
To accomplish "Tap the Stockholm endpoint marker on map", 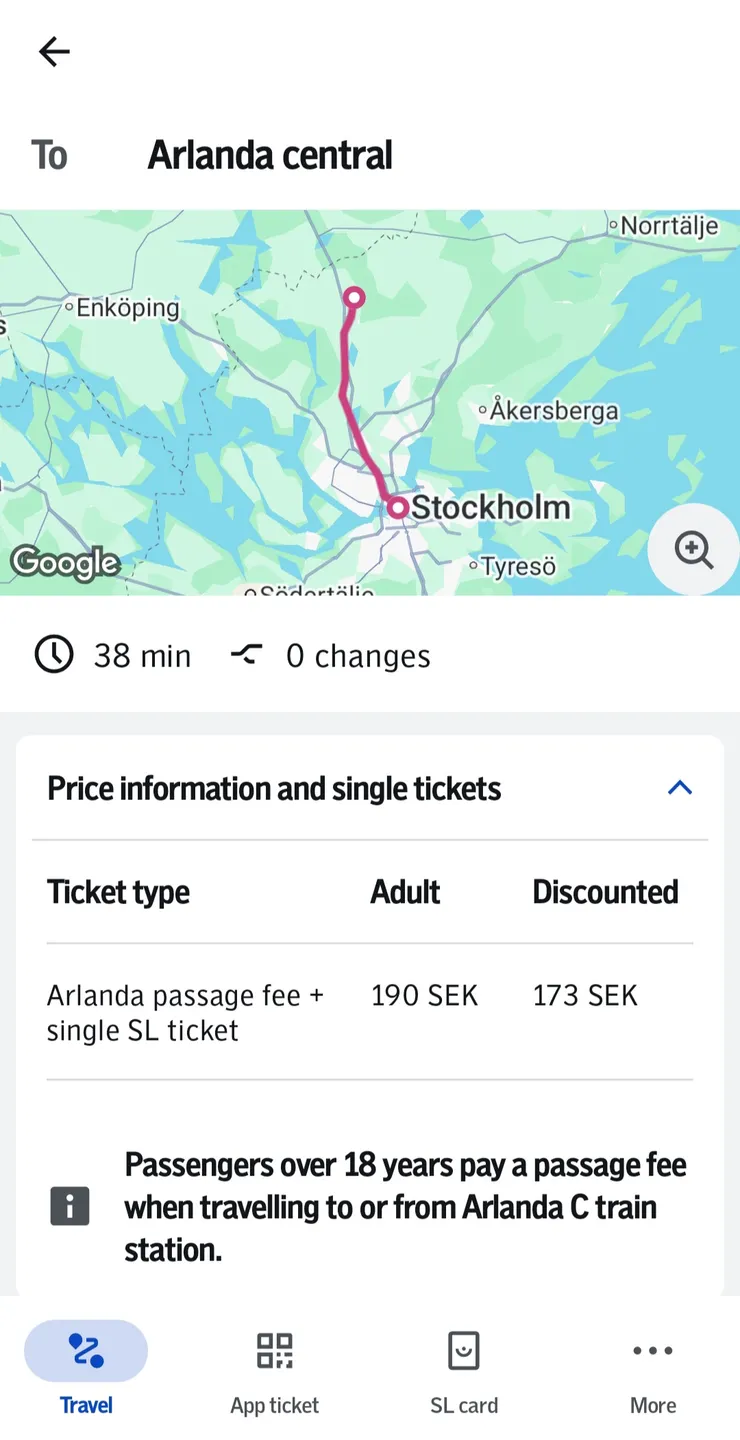I will point(398,508).
